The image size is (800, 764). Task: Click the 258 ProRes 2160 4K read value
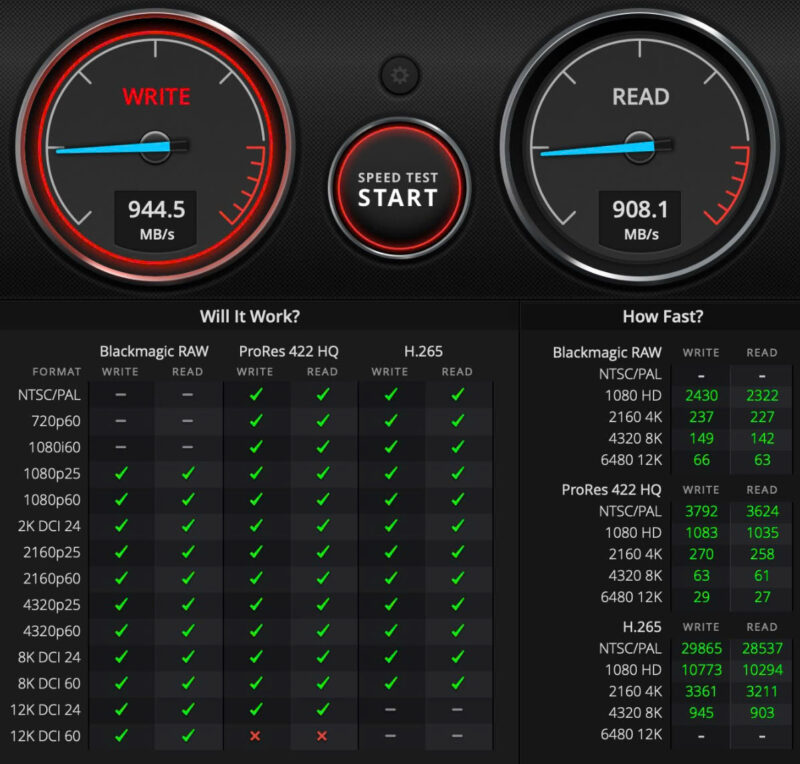762,554
